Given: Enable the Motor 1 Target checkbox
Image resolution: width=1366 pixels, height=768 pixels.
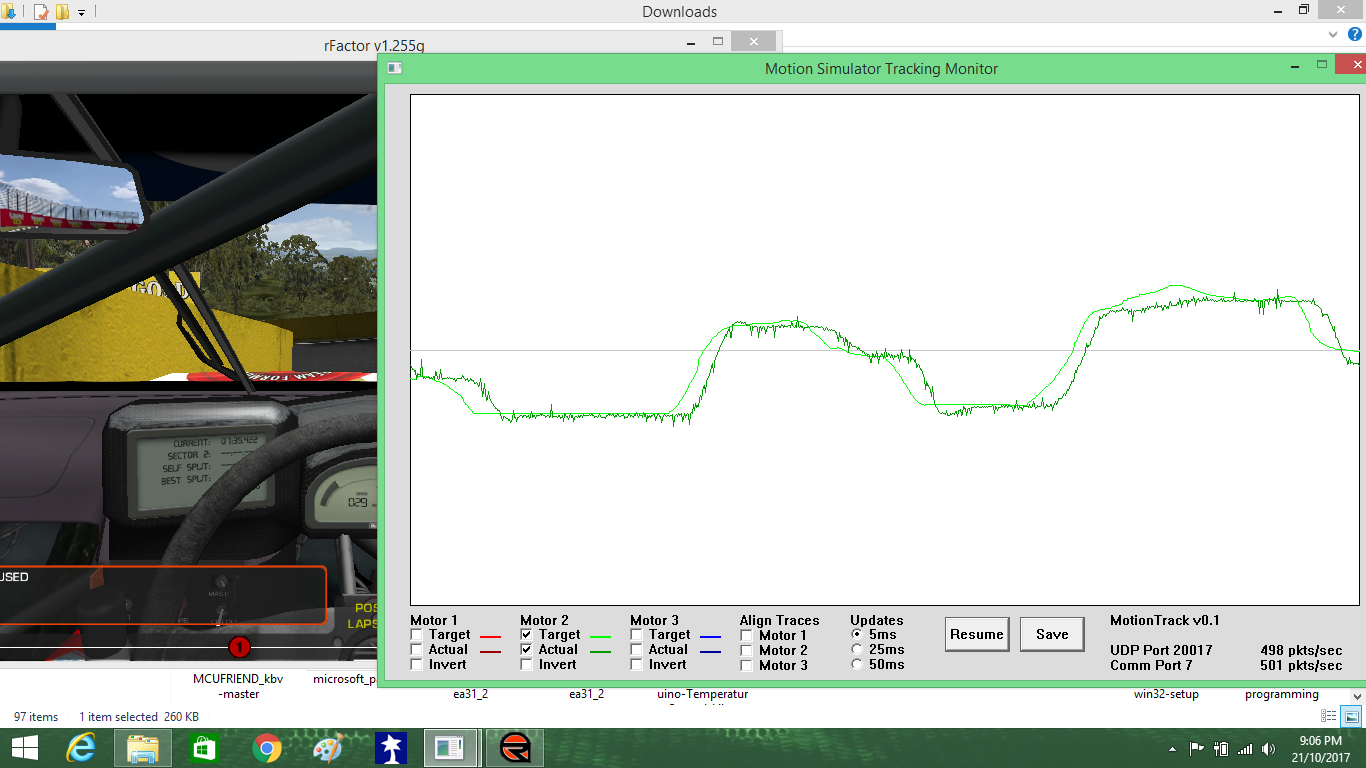Looking at the screenshot, I should point(417,635).
